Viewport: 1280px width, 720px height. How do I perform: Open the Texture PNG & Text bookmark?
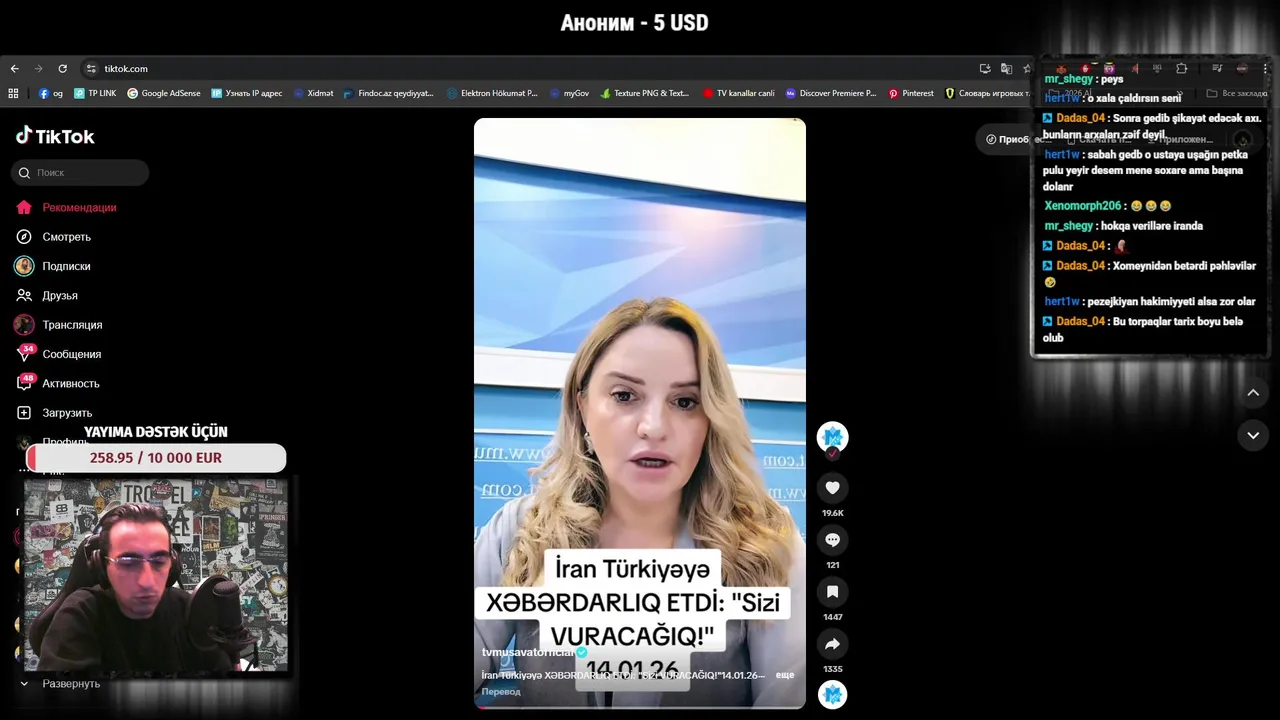coord(645,93)
